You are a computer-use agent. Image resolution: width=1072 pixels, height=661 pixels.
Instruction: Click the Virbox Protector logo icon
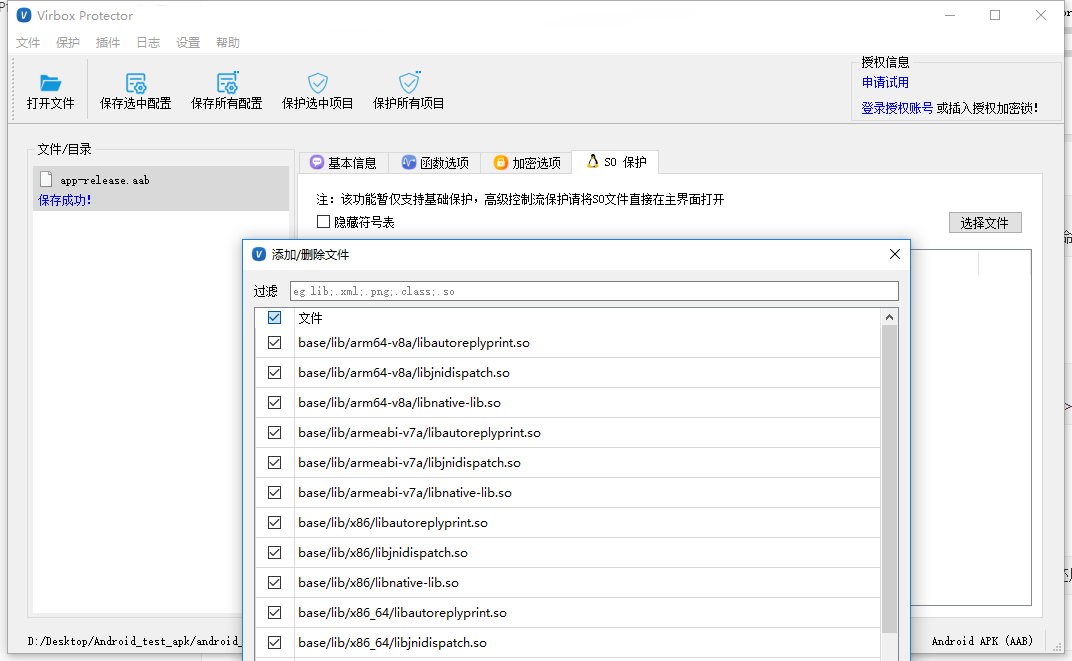(24, 15)
